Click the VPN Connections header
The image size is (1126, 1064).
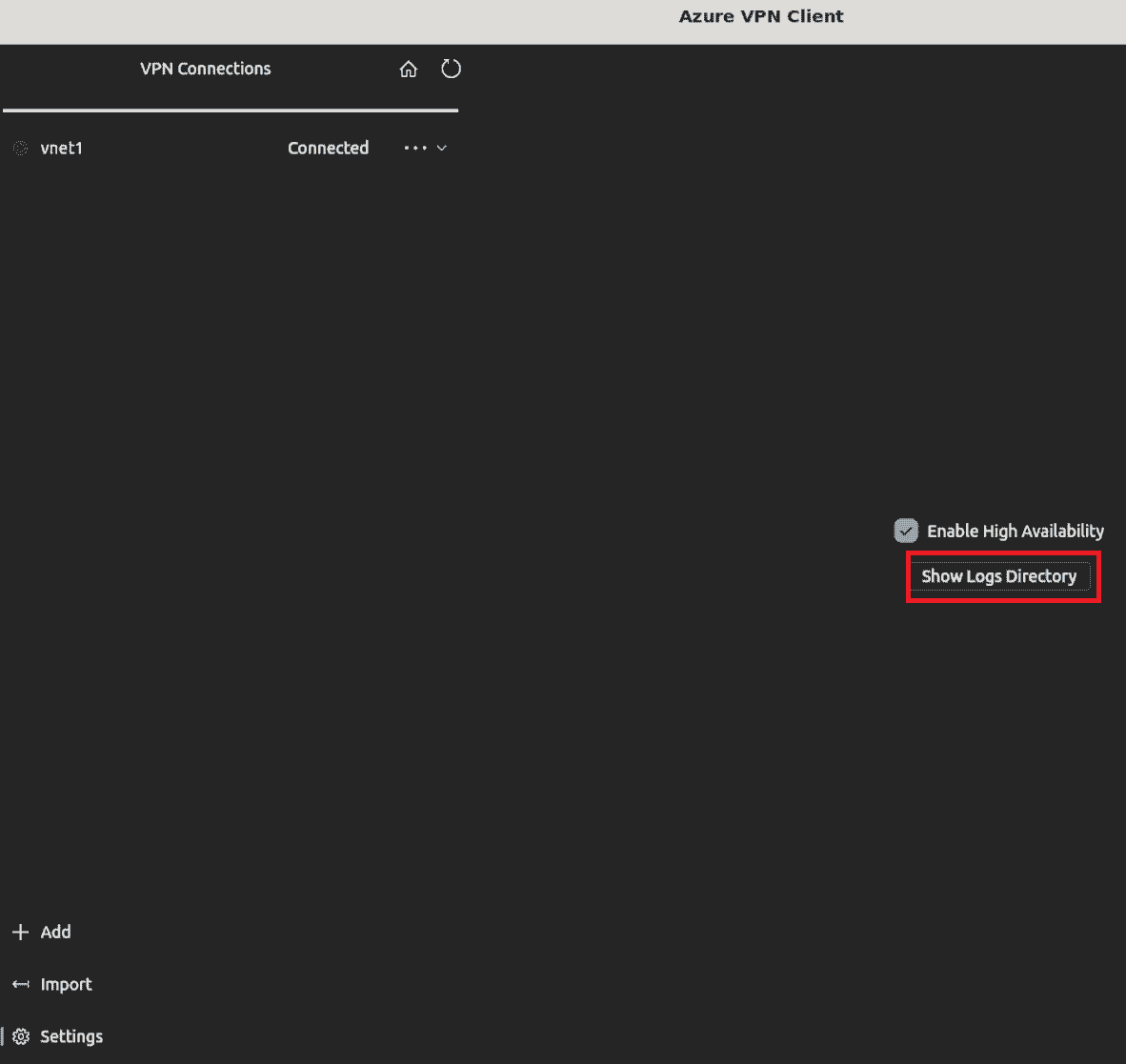point(206,69)
